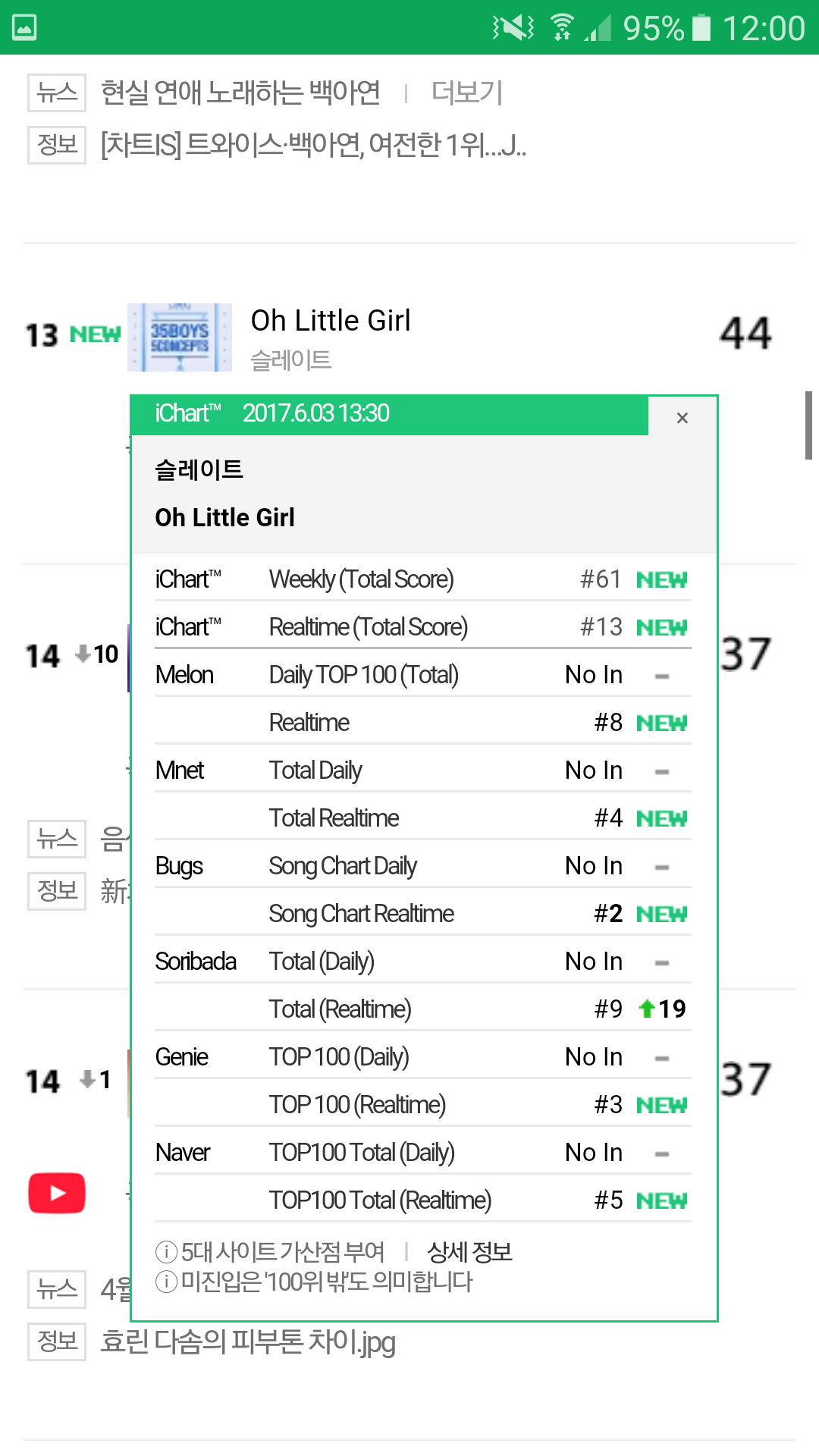
Task: Tap the info icon beside 5대 사이트 가산점 부여
Action: click(x=166, y=1251)
